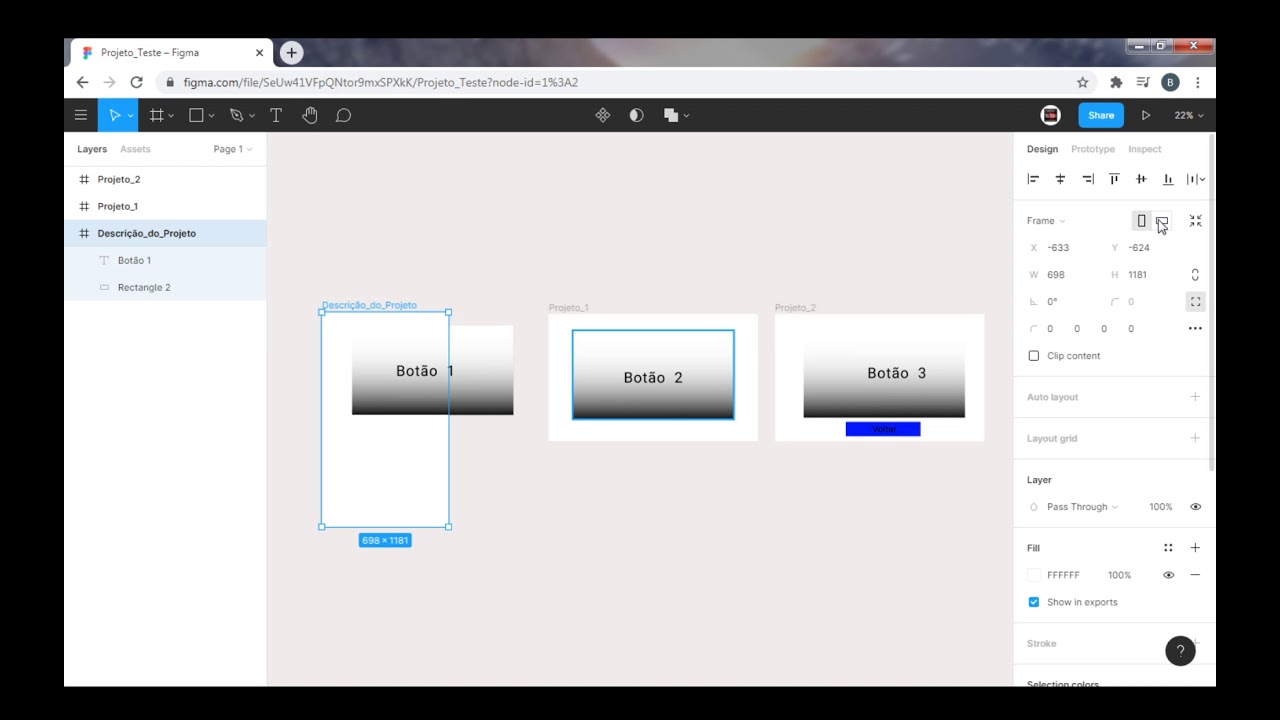The height and width of the screenshot is (720, 1280).
Task: Click the X position field
Action: (1065, 248)
